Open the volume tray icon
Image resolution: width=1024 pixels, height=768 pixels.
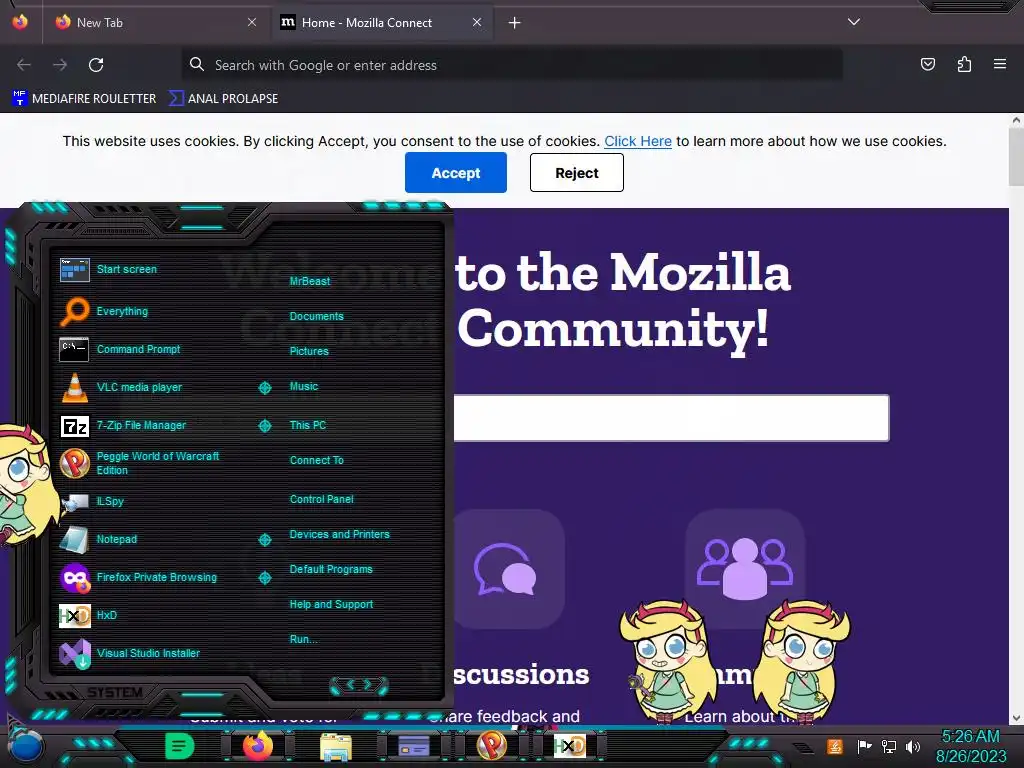click(913, 746)
